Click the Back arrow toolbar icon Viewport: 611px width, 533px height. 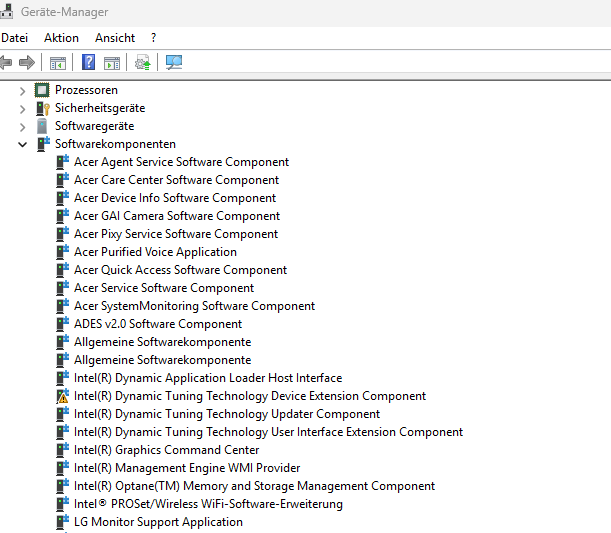click(6, 62)
